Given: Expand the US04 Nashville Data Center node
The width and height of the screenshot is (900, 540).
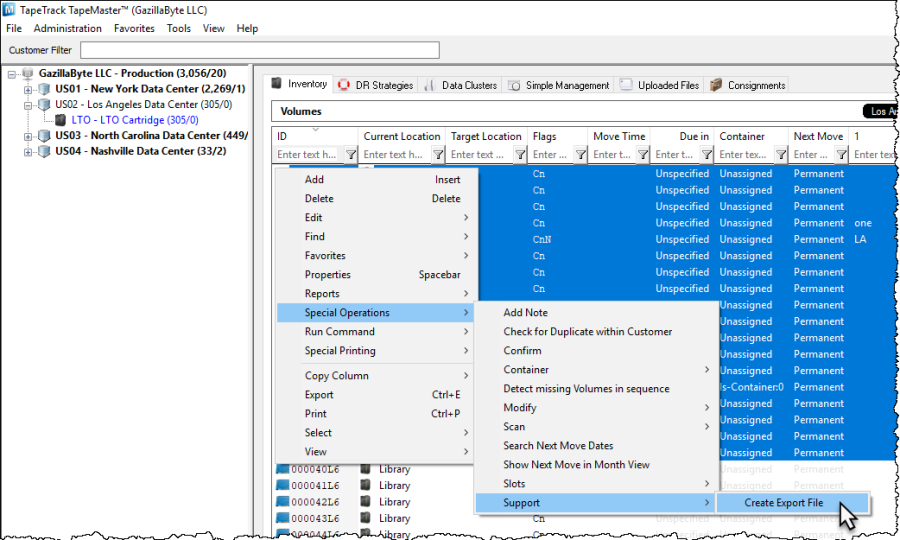Looking at the screenshot, I should click(28, 151).
